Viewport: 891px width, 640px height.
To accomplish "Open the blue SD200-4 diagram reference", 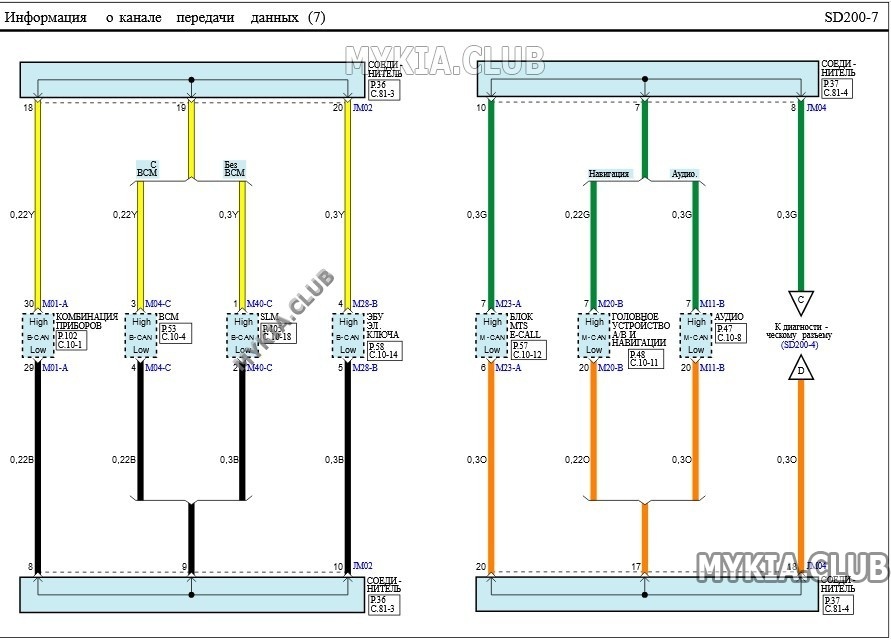I will pos(800,345).
